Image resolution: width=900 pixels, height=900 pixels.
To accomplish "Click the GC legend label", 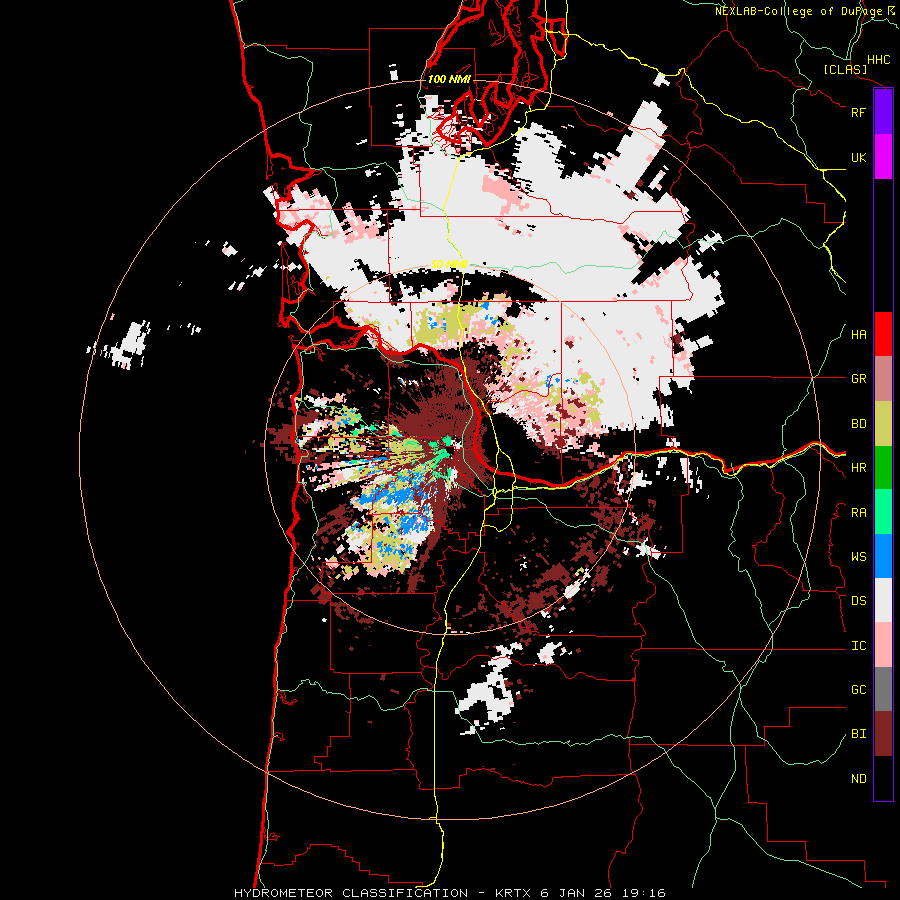I will pyautogui.click(x=858, y=690).
